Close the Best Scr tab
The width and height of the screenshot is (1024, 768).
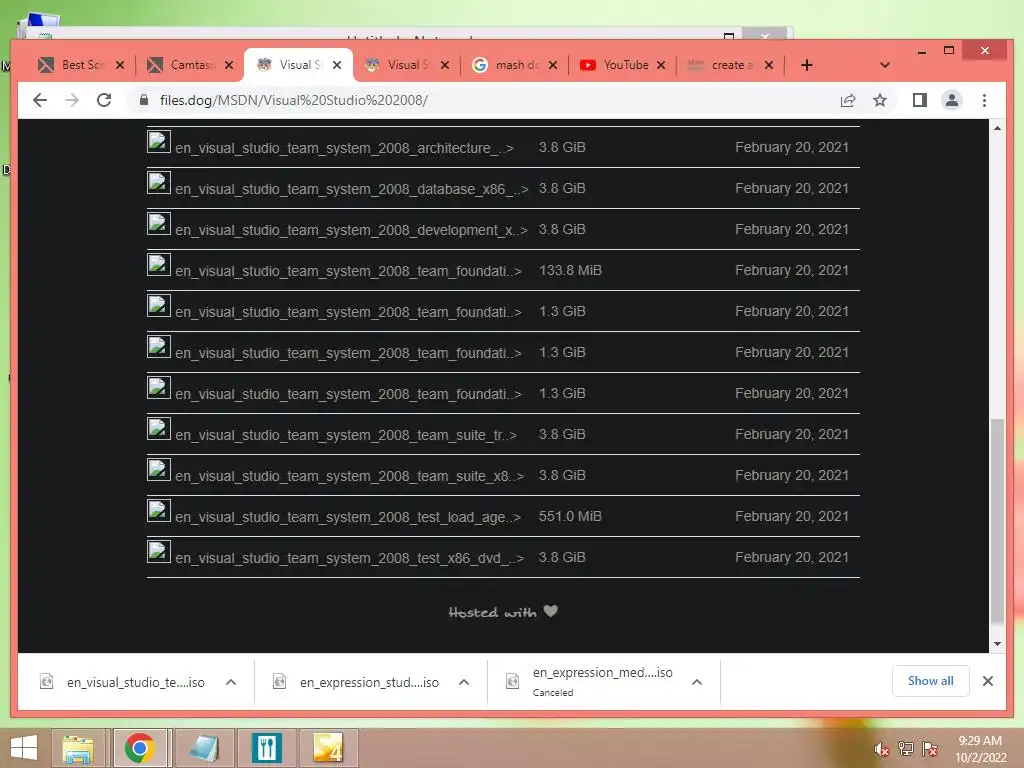(120, 65)
